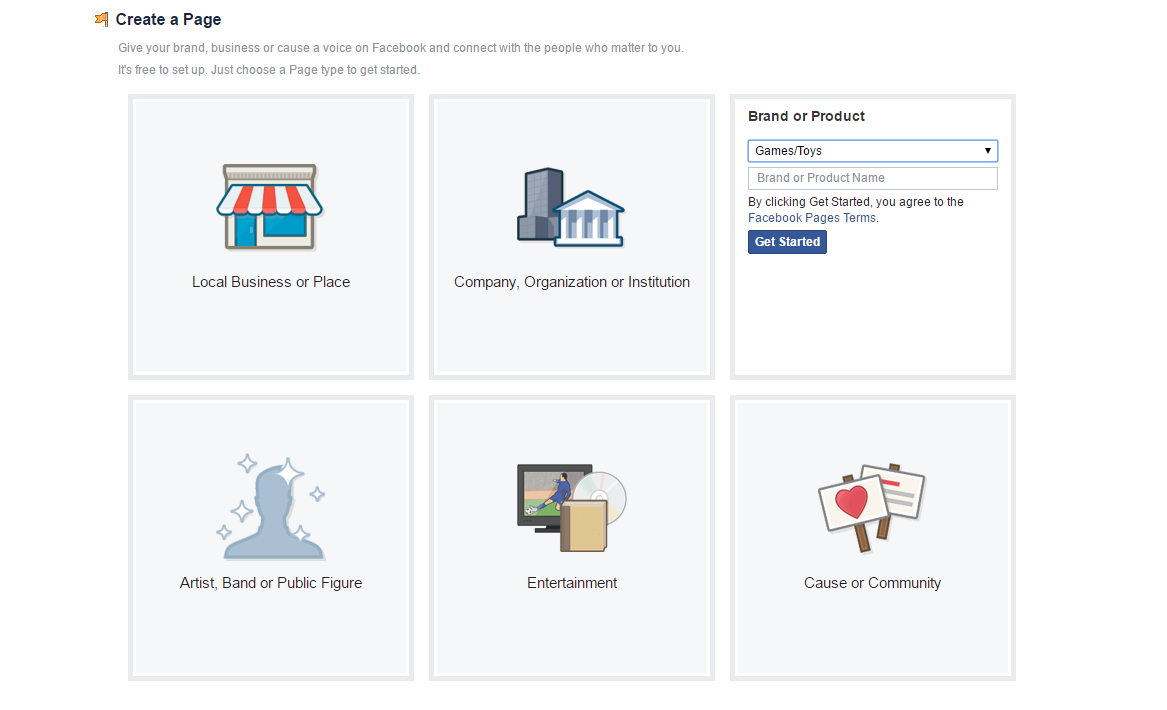Click the heart on the front sign
The width and height of the screenshot is (1167, 710).
click(851, 502)
